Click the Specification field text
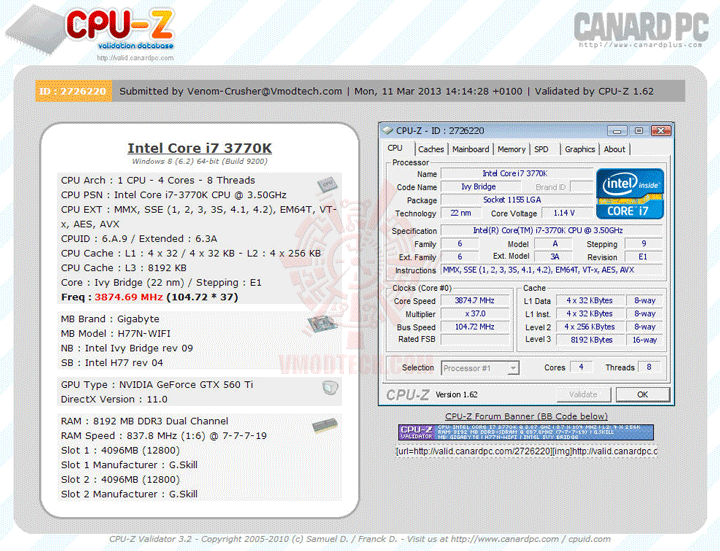 coord(551,231)
